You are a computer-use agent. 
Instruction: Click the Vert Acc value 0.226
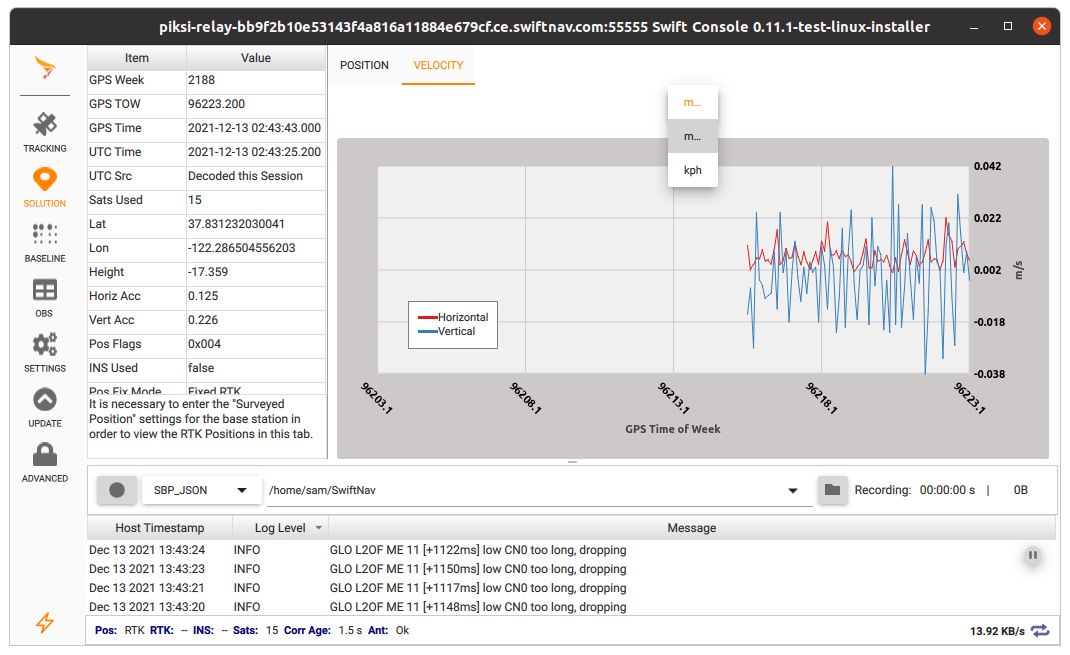255,320
